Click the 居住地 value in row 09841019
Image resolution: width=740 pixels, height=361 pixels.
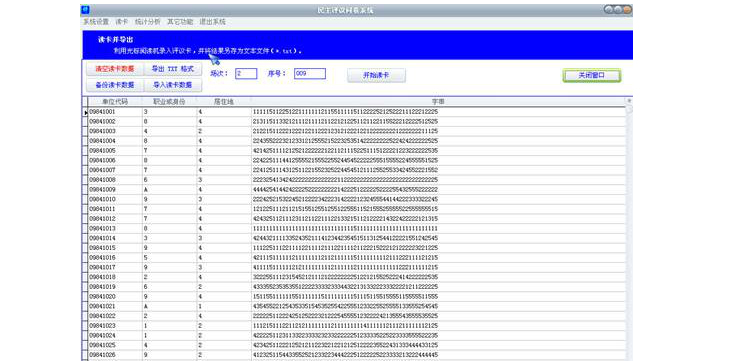tap(224, 287)
